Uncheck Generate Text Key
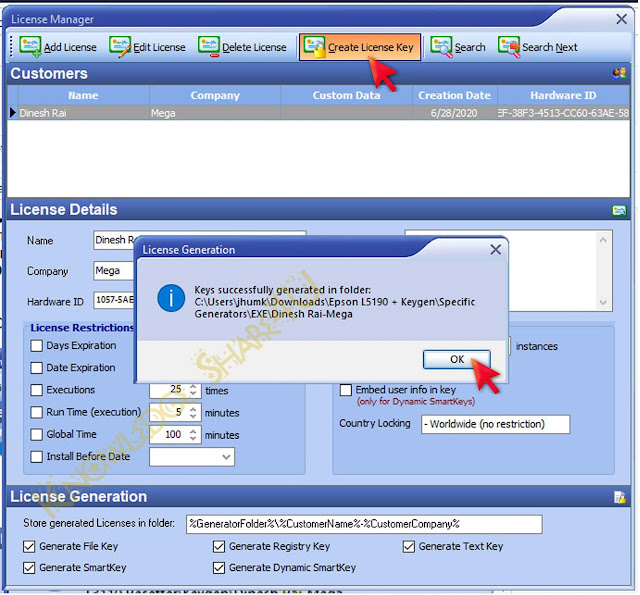Screen dimensions: 640x595 pos(409,546)
